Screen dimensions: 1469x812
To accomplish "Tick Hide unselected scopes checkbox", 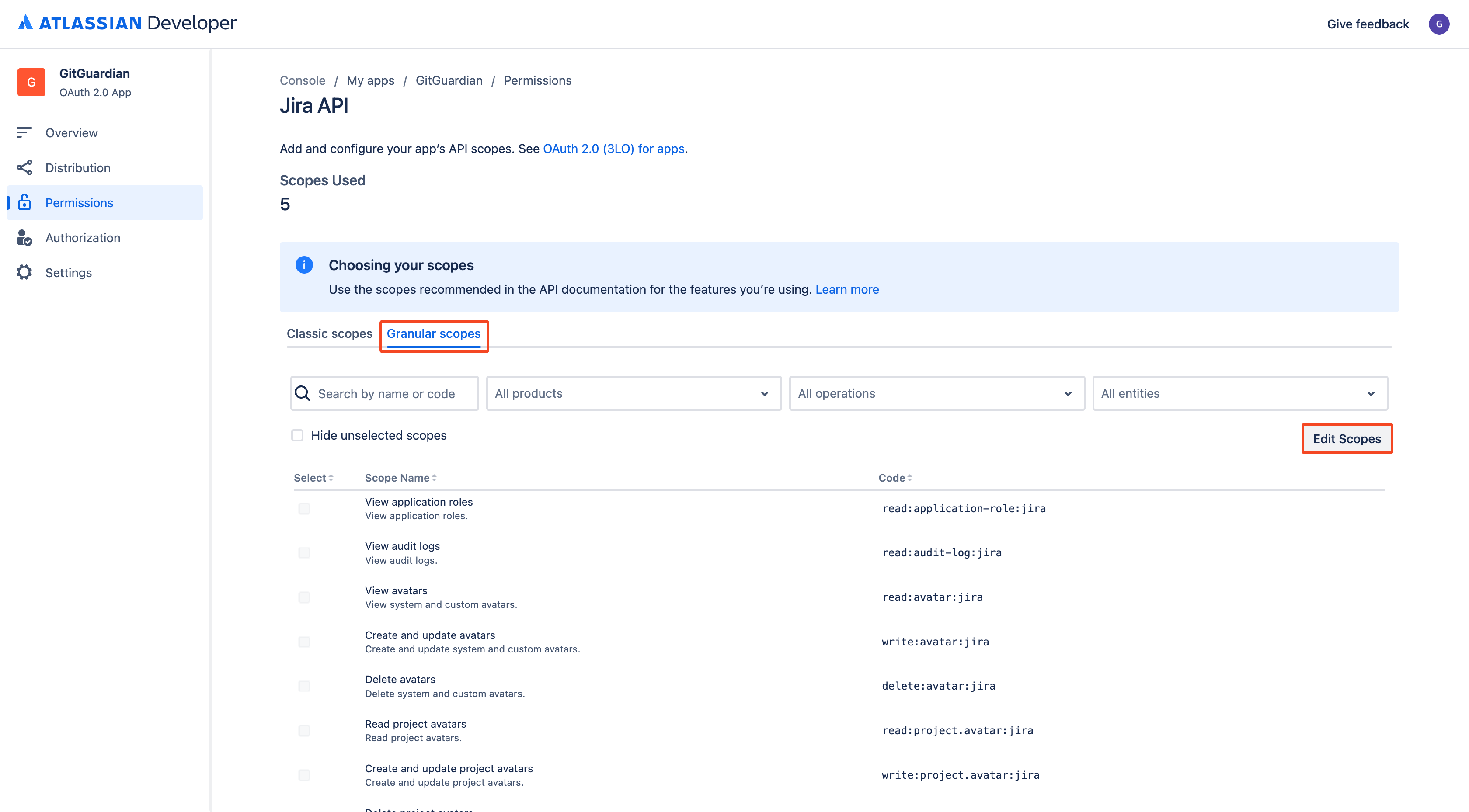I will point(297,436).
